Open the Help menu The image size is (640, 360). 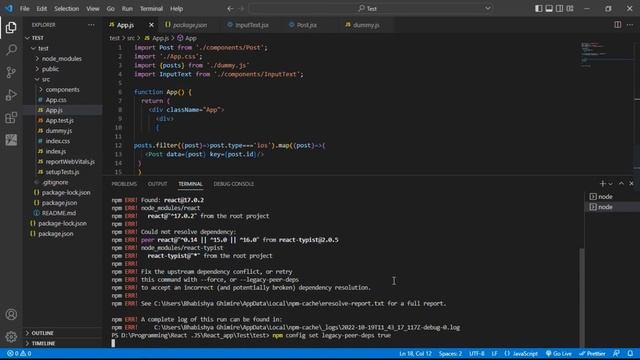point(176,8)
